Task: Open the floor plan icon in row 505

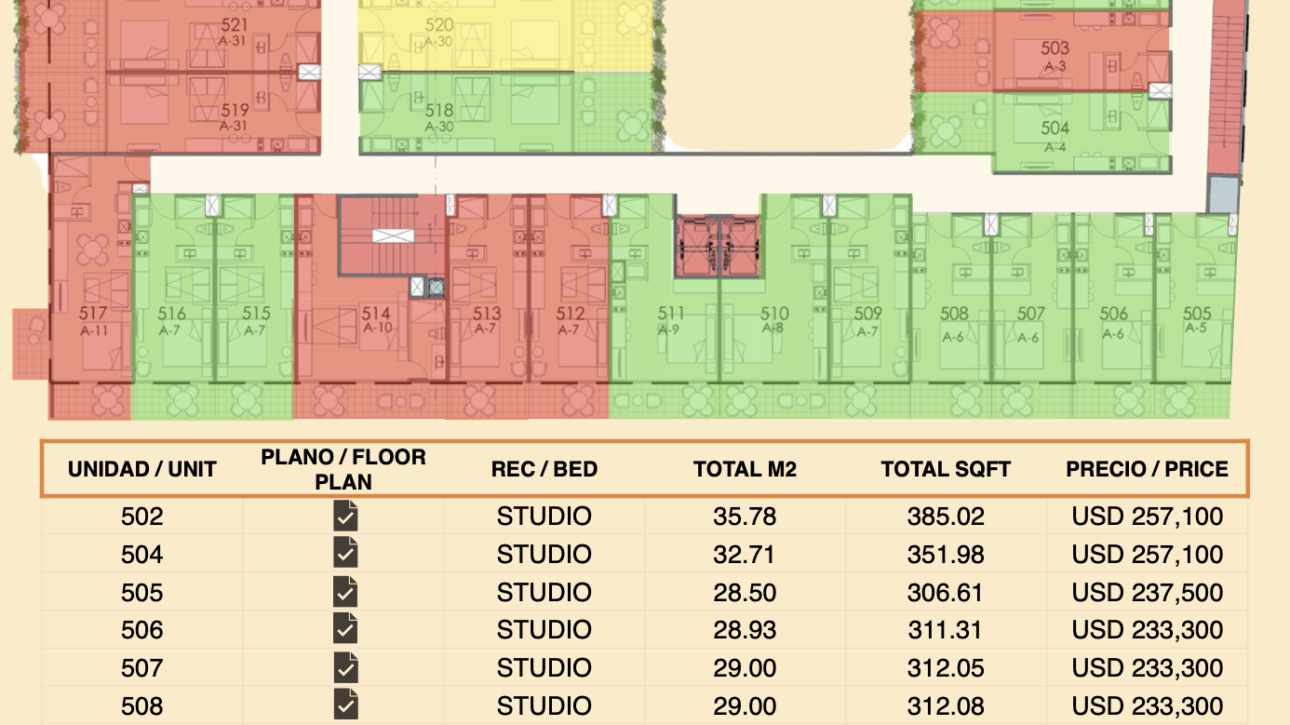Action: pos(345,592)
